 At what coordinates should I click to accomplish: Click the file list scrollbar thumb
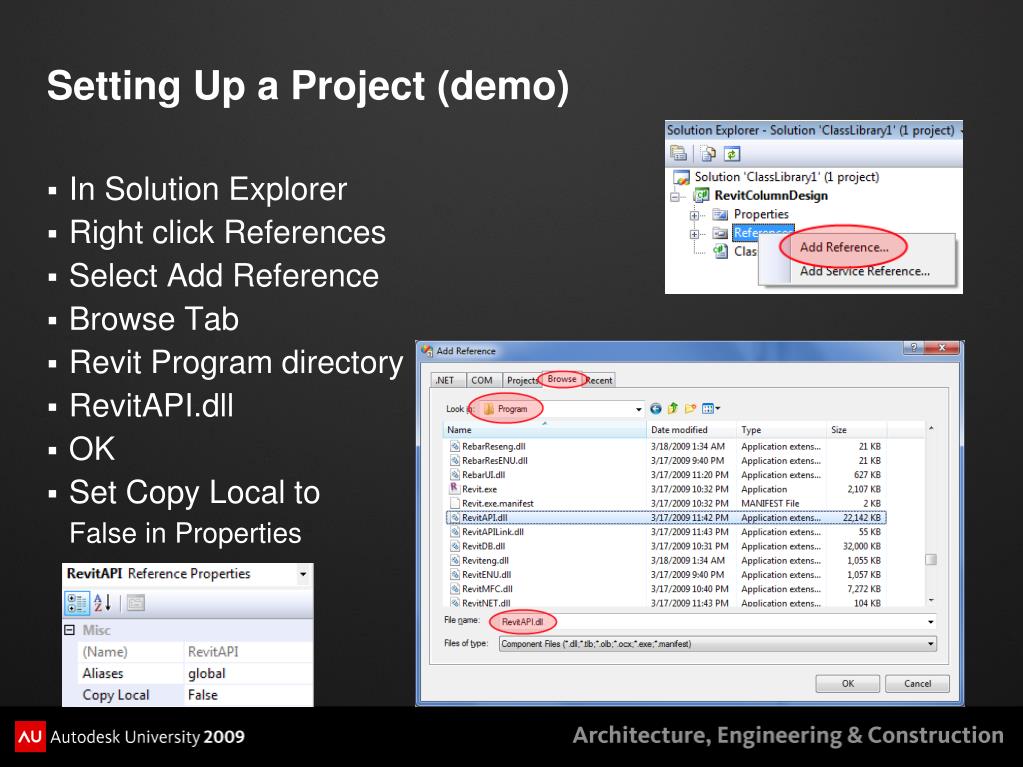931,560
